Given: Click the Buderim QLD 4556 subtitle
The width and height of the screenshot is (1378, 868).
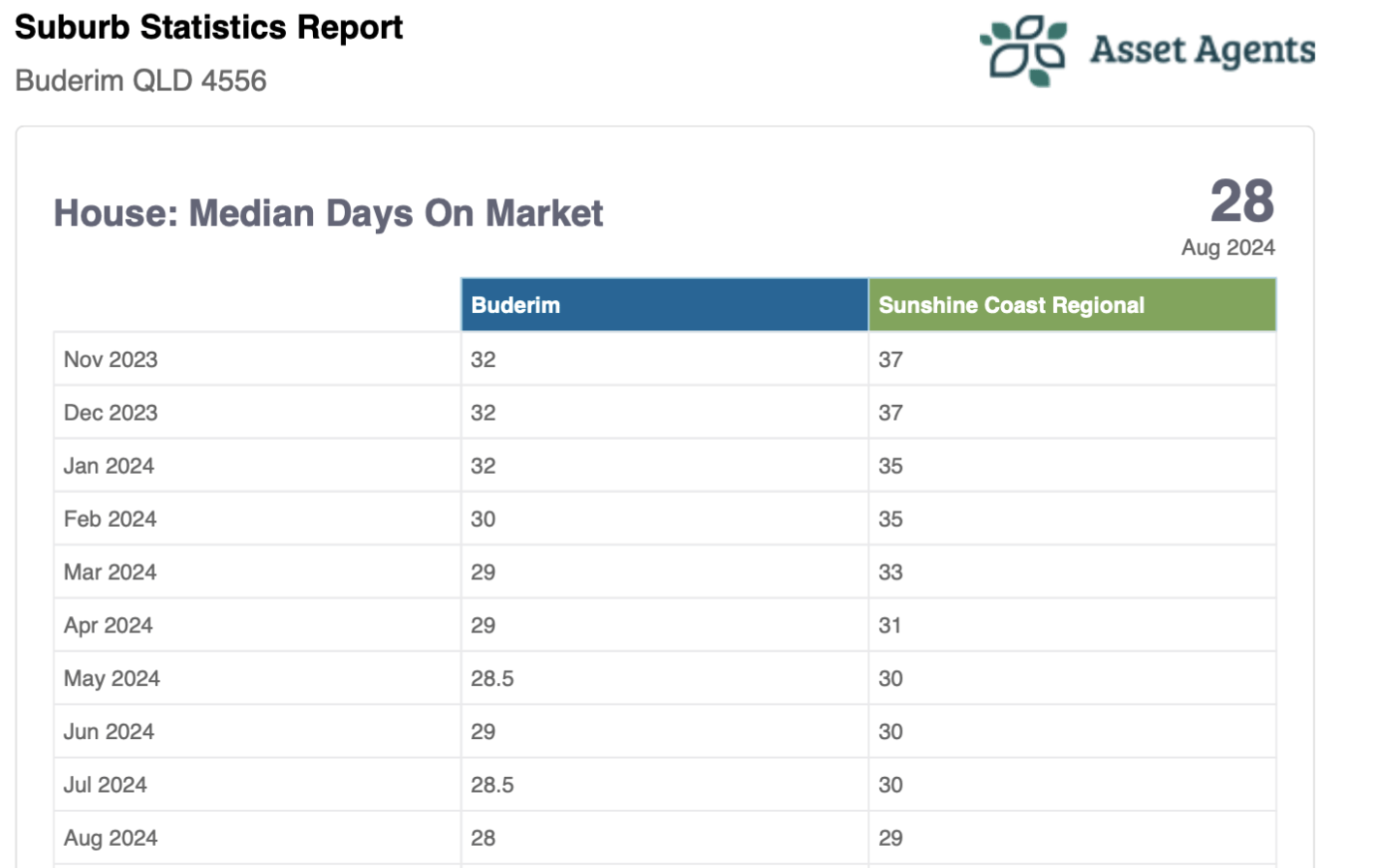Looking at the screenshot, I should pos(141,80).
